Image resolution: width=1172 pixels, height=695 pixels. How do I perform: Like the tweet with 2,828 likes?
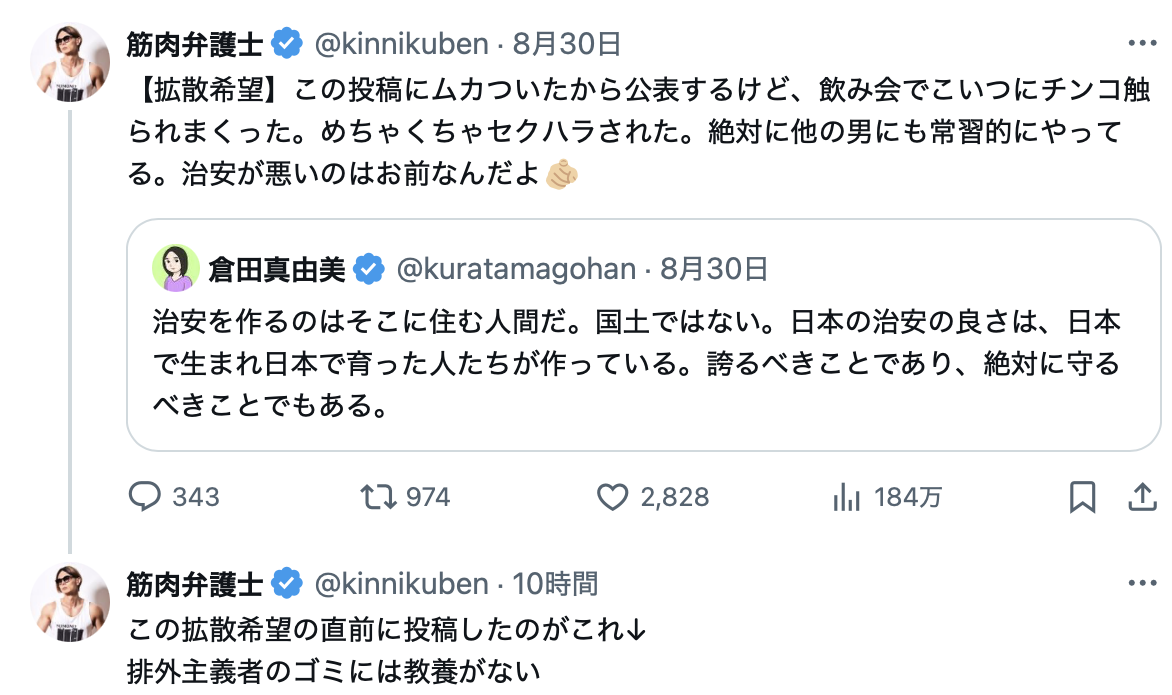pyautogui.click(x=611, y=497)
